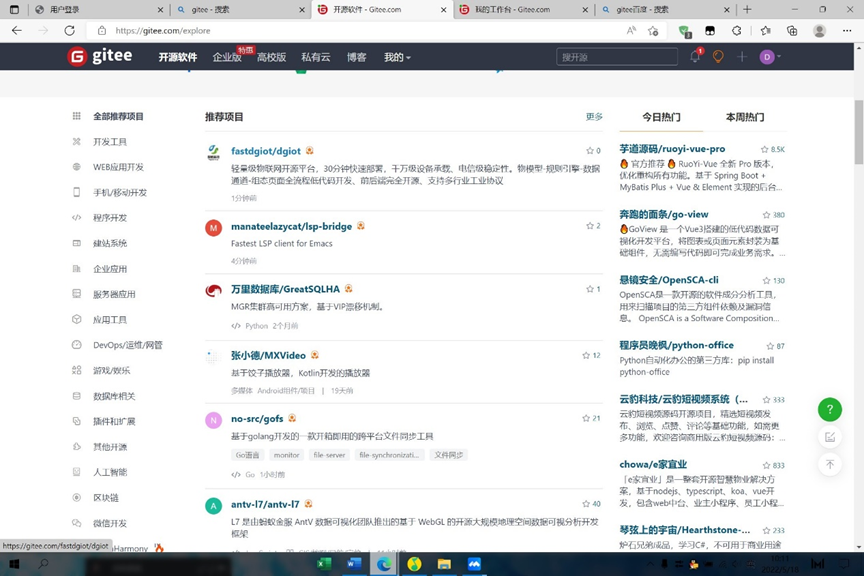The height and width of the screenshot is (576, 864).
Task: Click the back-to-top arrow button
Action: coord(829,464)
